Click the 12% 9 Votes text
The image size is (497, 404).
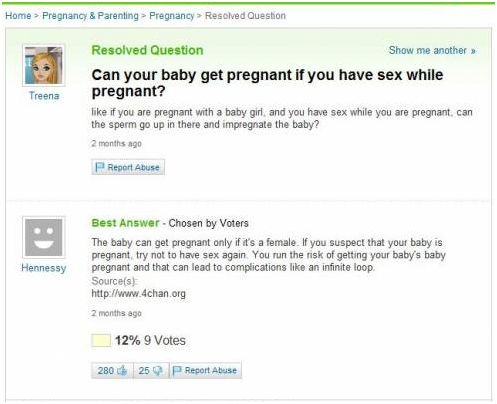tap(150, 341)
